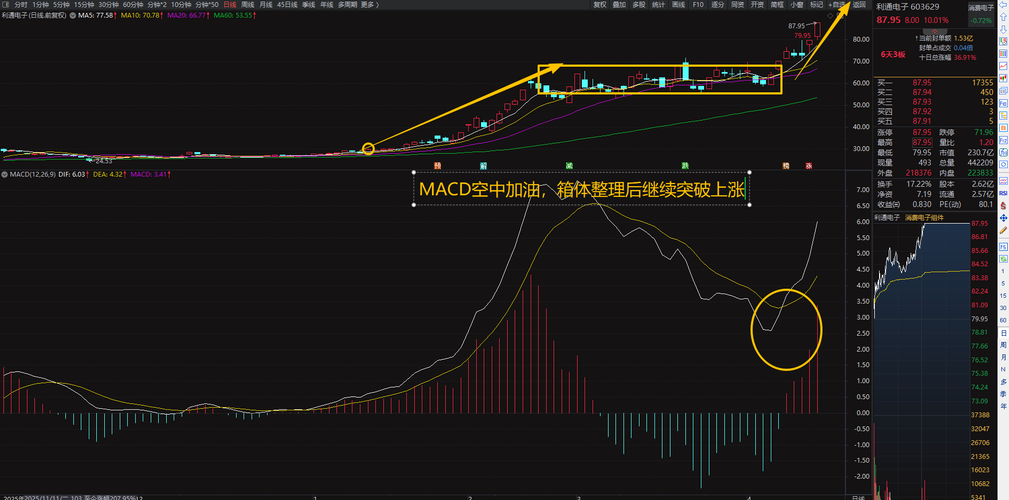Screen dimensions: 1009x500
Task: Select the 分钟*50 period
Action: point(207,5)
